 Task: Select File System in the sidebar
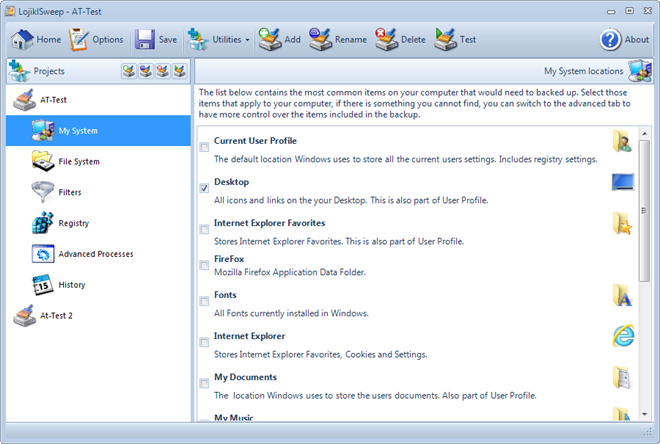[78, 161]
